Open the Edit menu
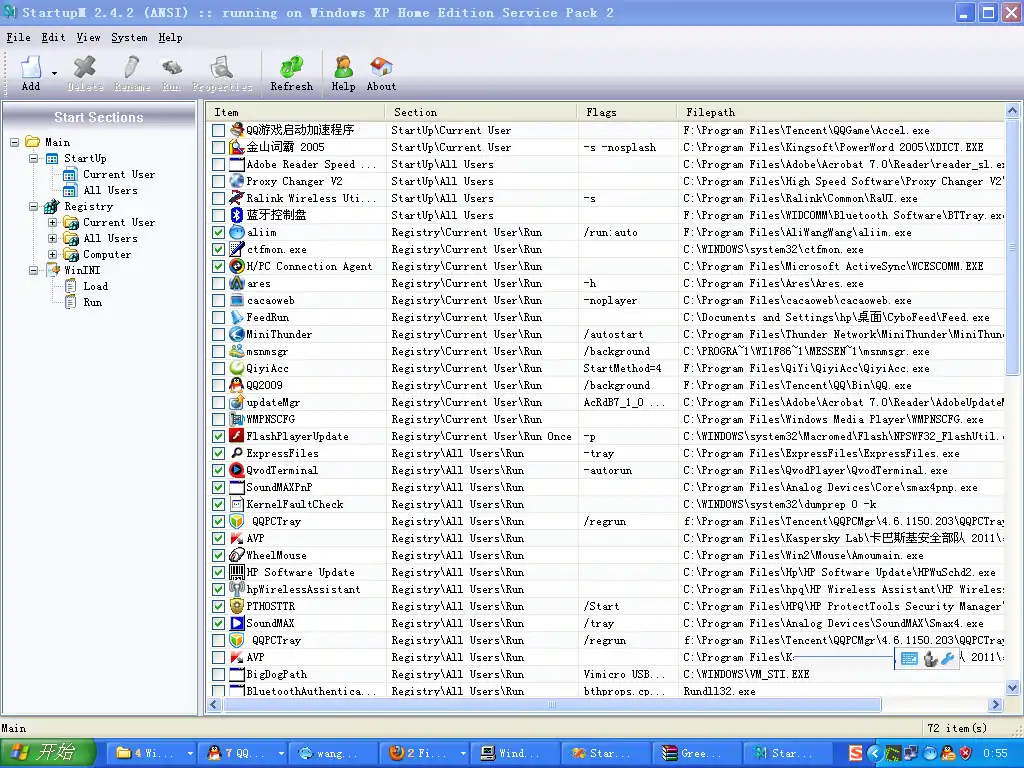This screenshot has width=1024, height=768. click(53, 37)
